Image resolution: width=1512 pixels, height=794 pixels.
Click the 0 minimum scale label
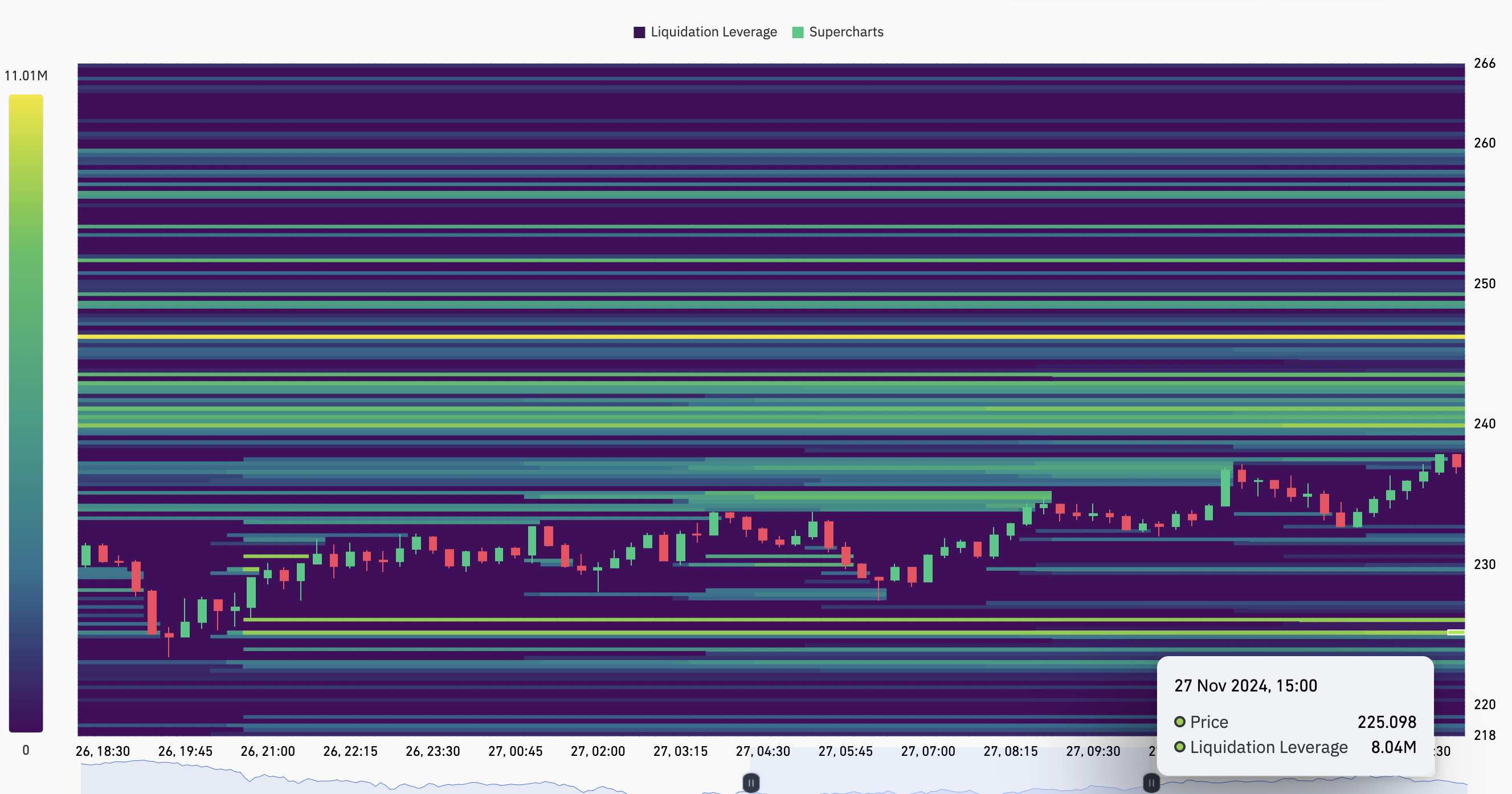[x=26, y=750]
